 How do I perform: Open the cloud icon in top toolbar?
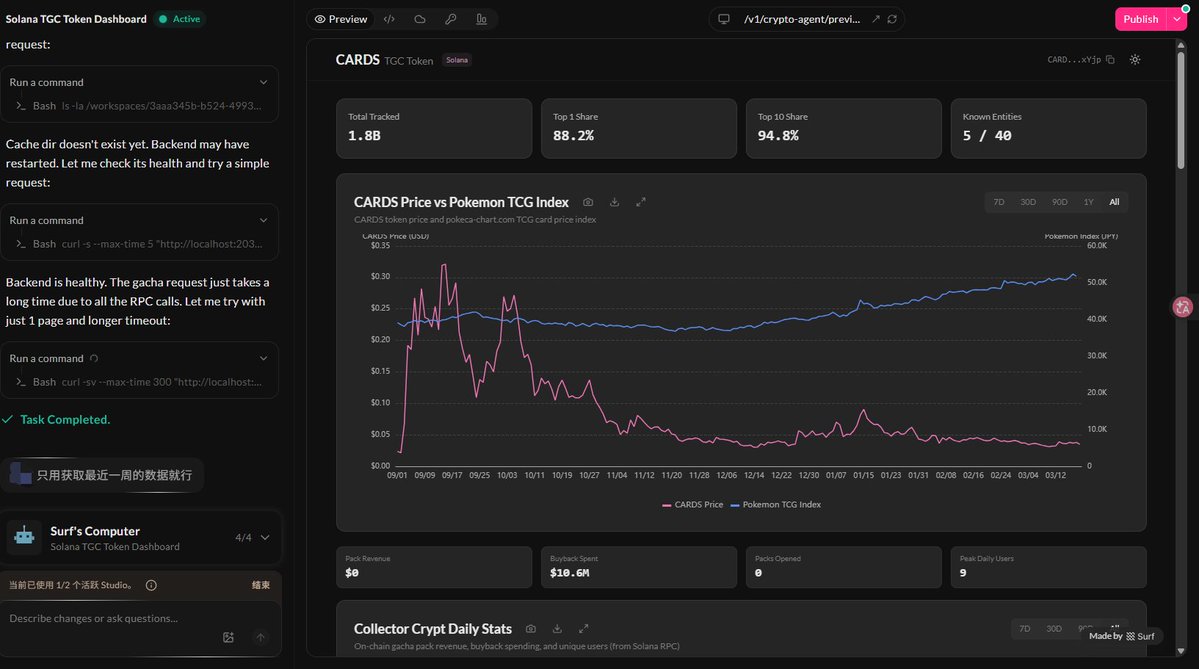pyautogui.click(x=420, y=19)
